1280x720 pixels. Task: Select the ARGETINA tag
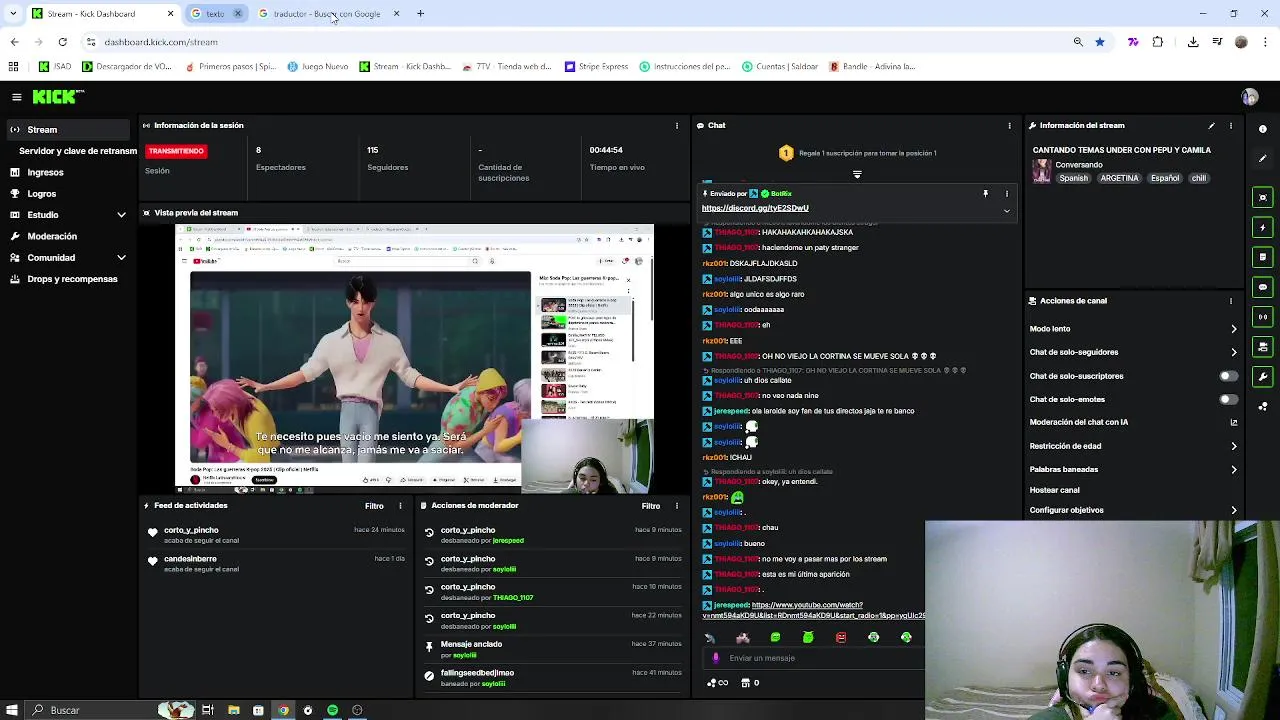coord(1119,178)
